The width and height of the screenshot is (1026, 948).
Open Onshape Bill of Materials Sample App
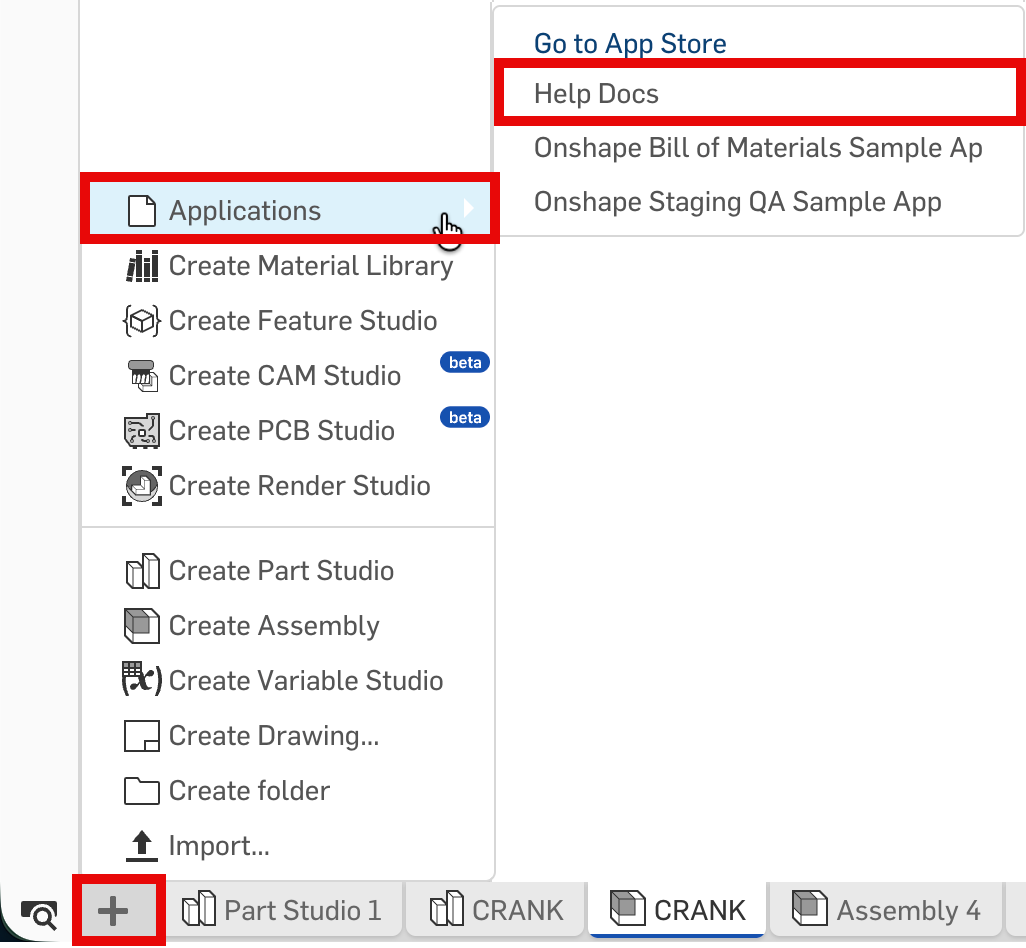(x=759, y=148)
